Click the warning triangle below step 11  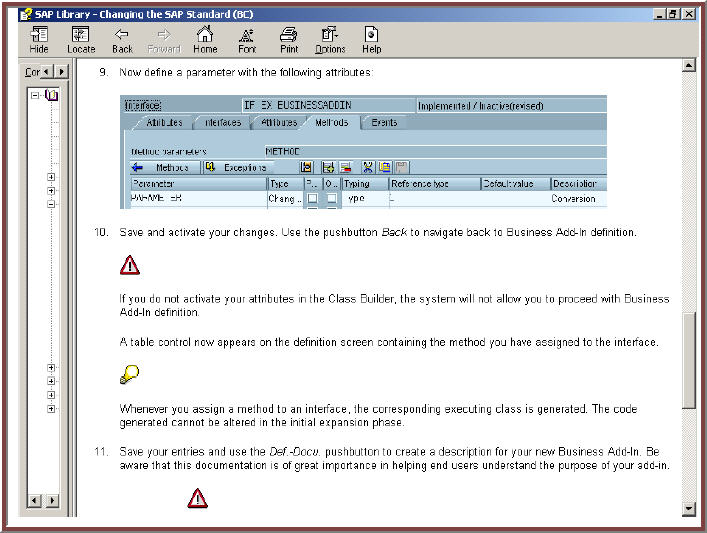(x=197, y=498)
